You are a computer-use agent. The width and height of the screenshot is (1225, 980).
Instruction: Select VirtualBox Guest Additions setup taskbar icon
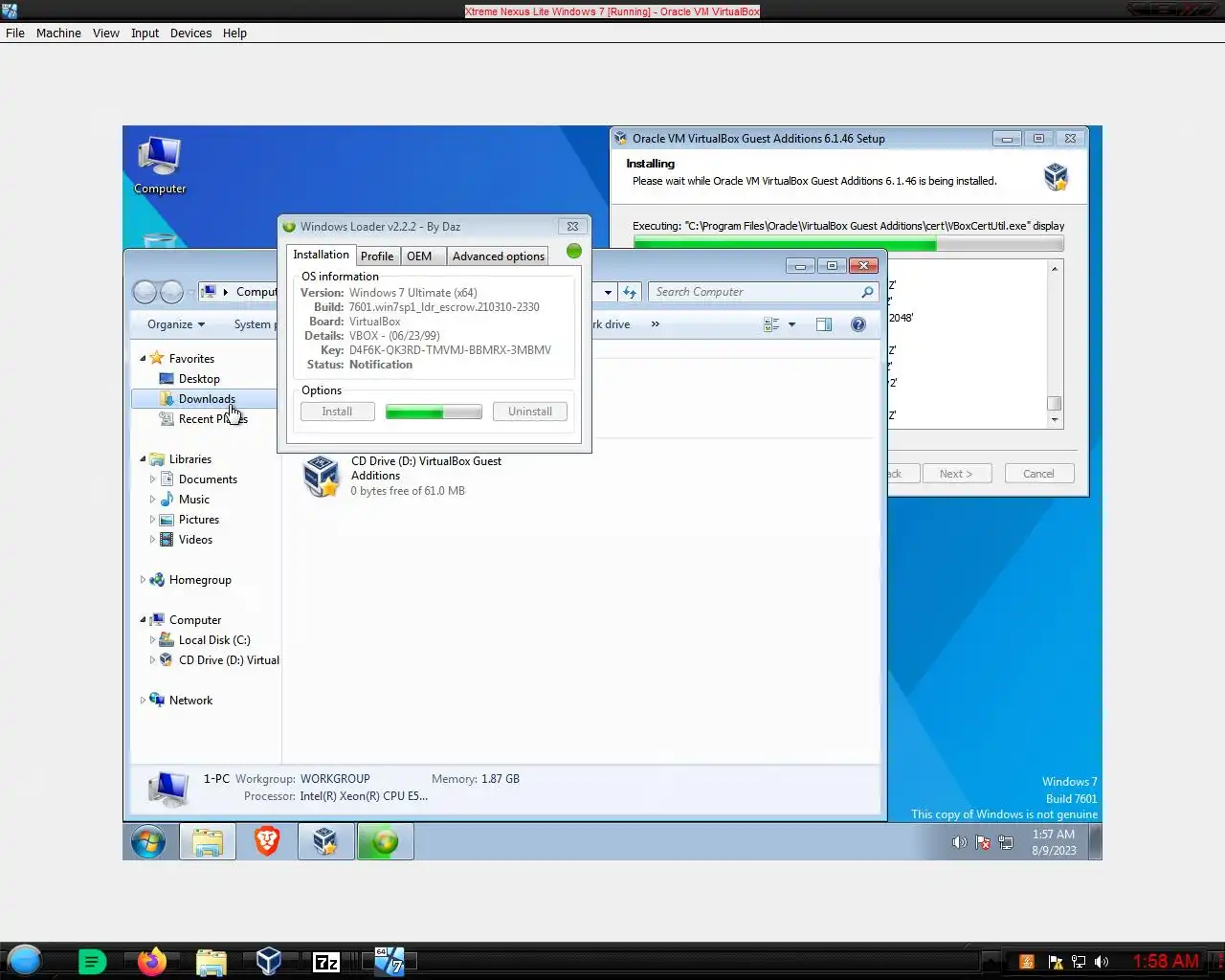(x=325, y=842)
